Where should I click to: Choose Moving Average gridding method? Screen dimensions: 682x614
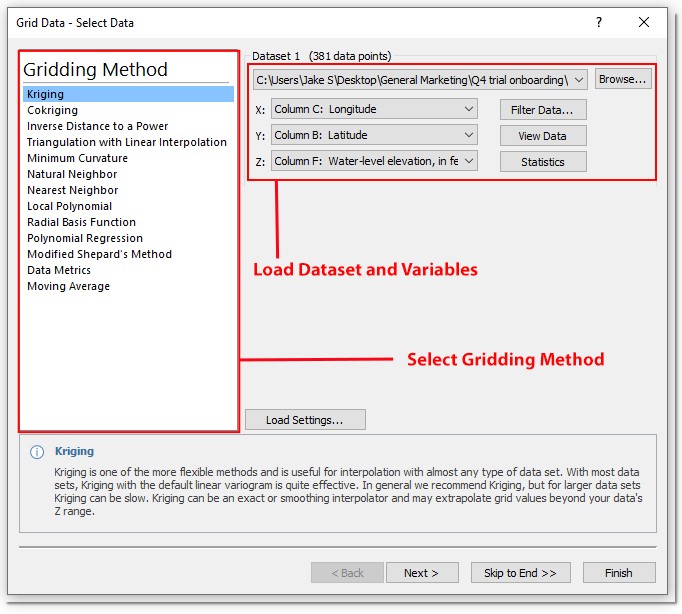point(68,286)
